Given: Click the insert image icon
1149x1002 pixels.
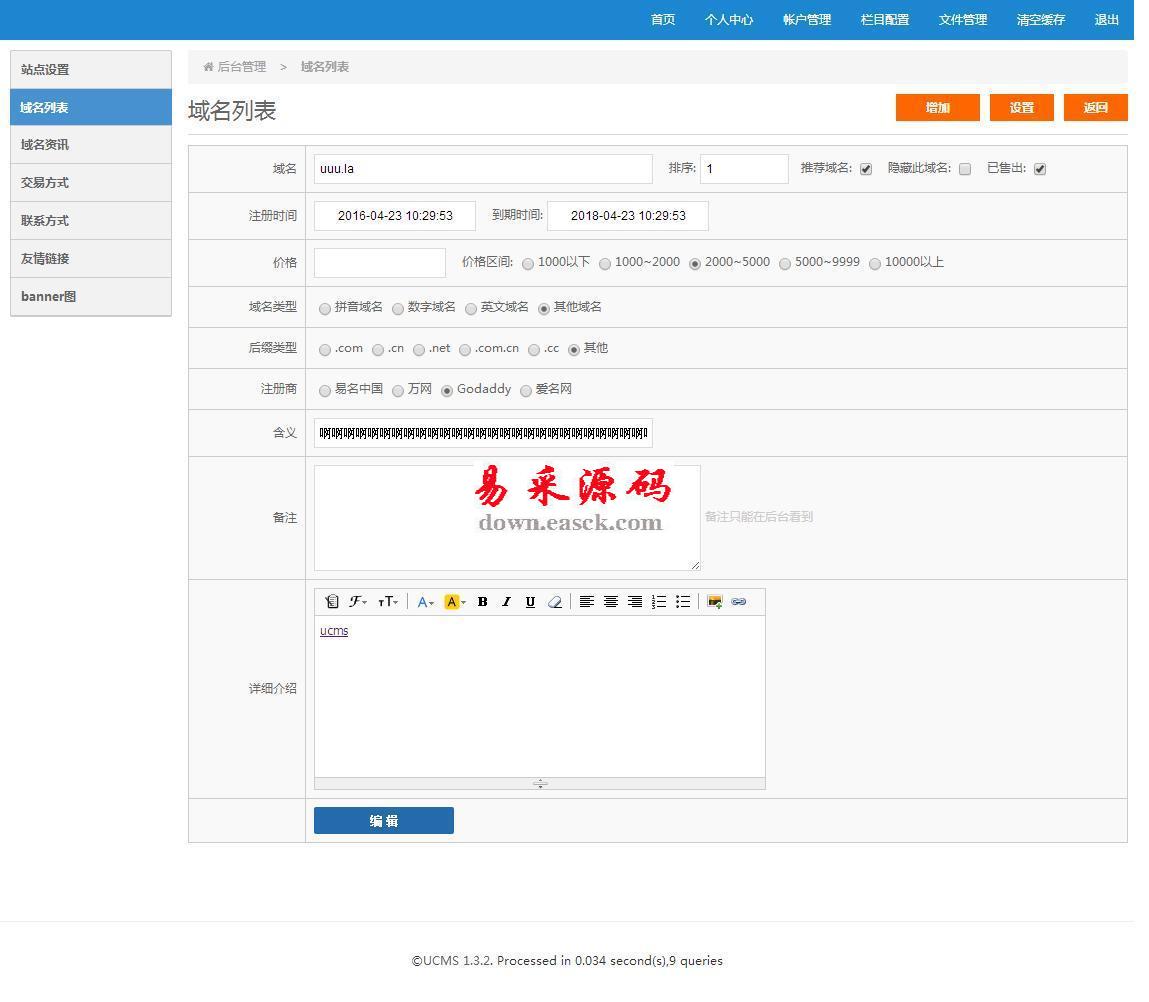Looking at the screenshot, I should pos(714,602).
